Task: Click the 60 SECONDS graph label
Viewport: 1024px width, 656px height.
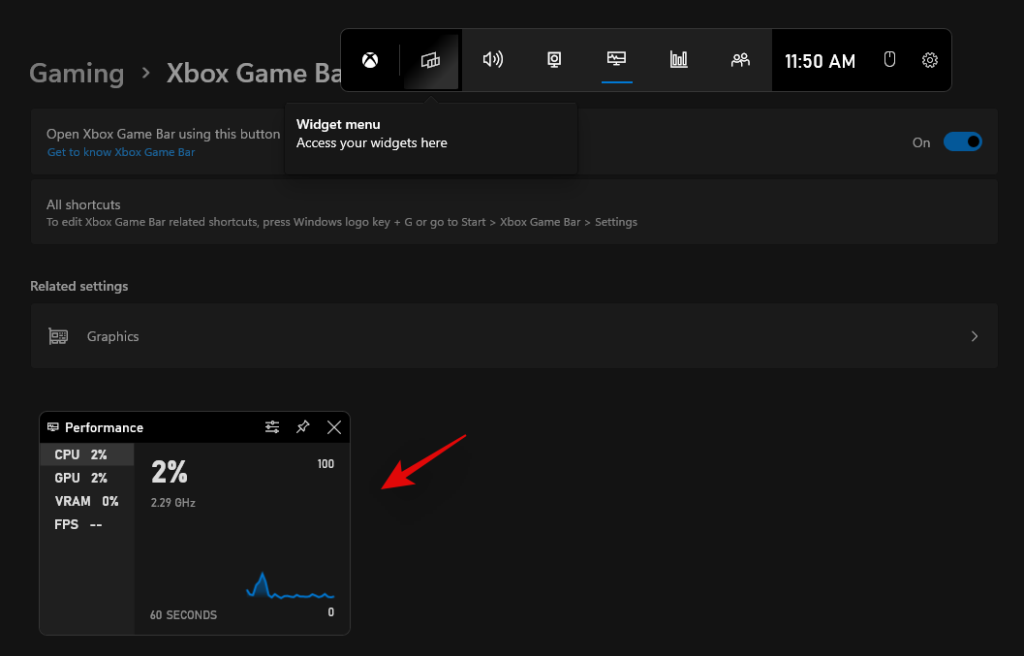Action: 184,615
